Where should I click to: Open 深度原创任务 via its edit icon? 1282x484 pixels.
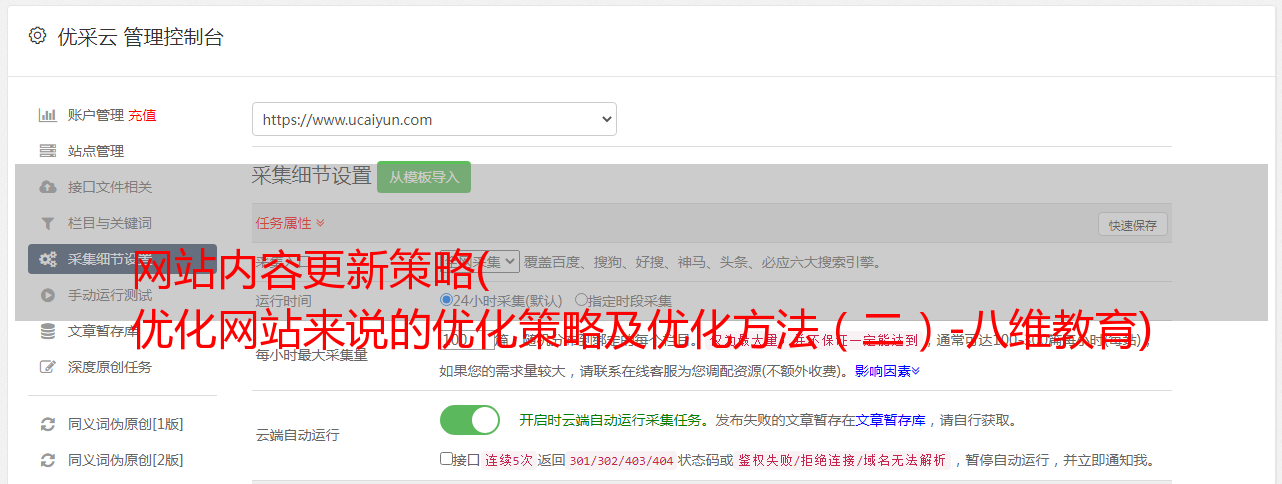[x=47, y=367]
